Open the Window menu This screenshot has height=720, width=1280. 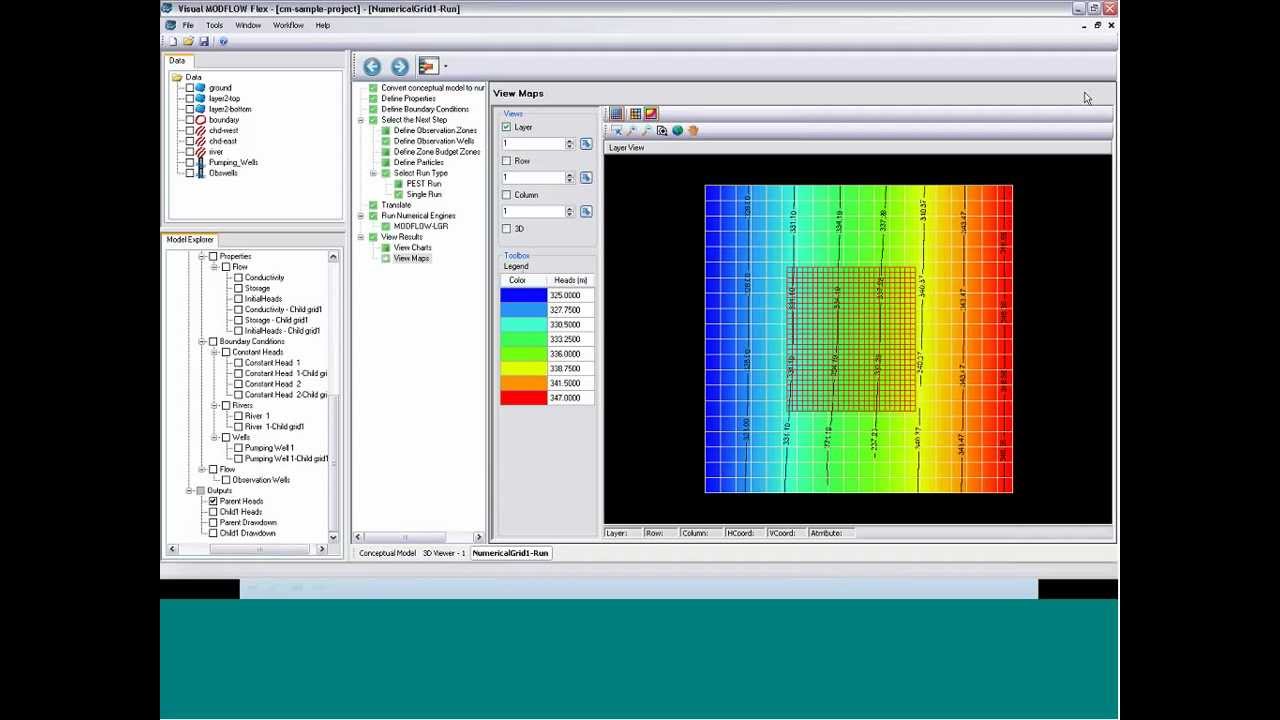point(248,25)
